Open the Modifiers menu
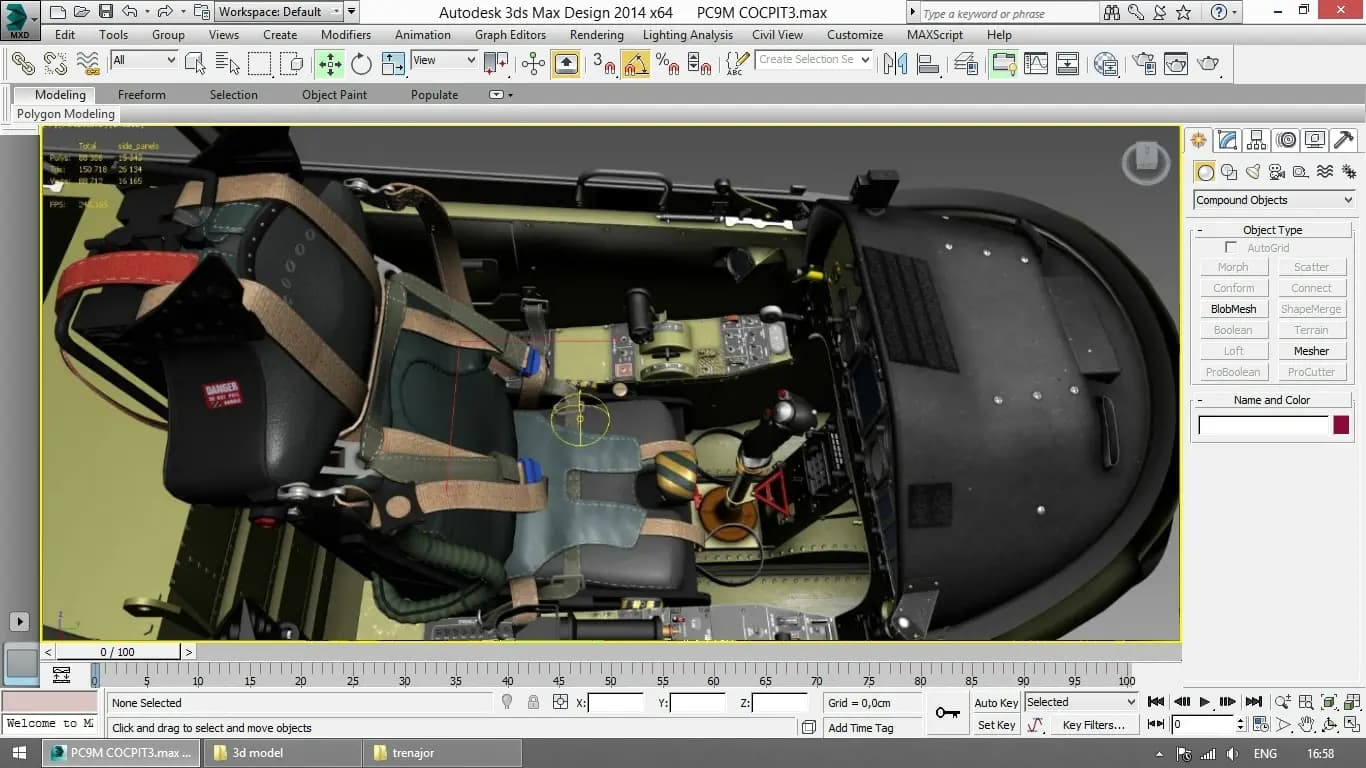Image resolution: width=1366 pixels, height=768 pixels. coord(346,34)
